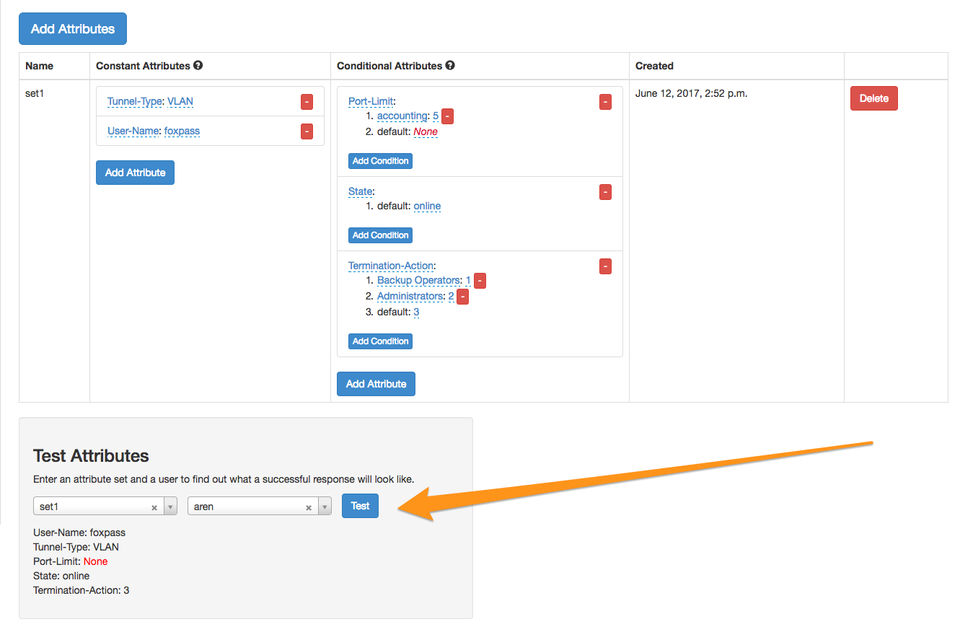The height and width of the screenshot is (638, 960).
Task: Delete the set1 attribute set
Action: coord(873,98)
